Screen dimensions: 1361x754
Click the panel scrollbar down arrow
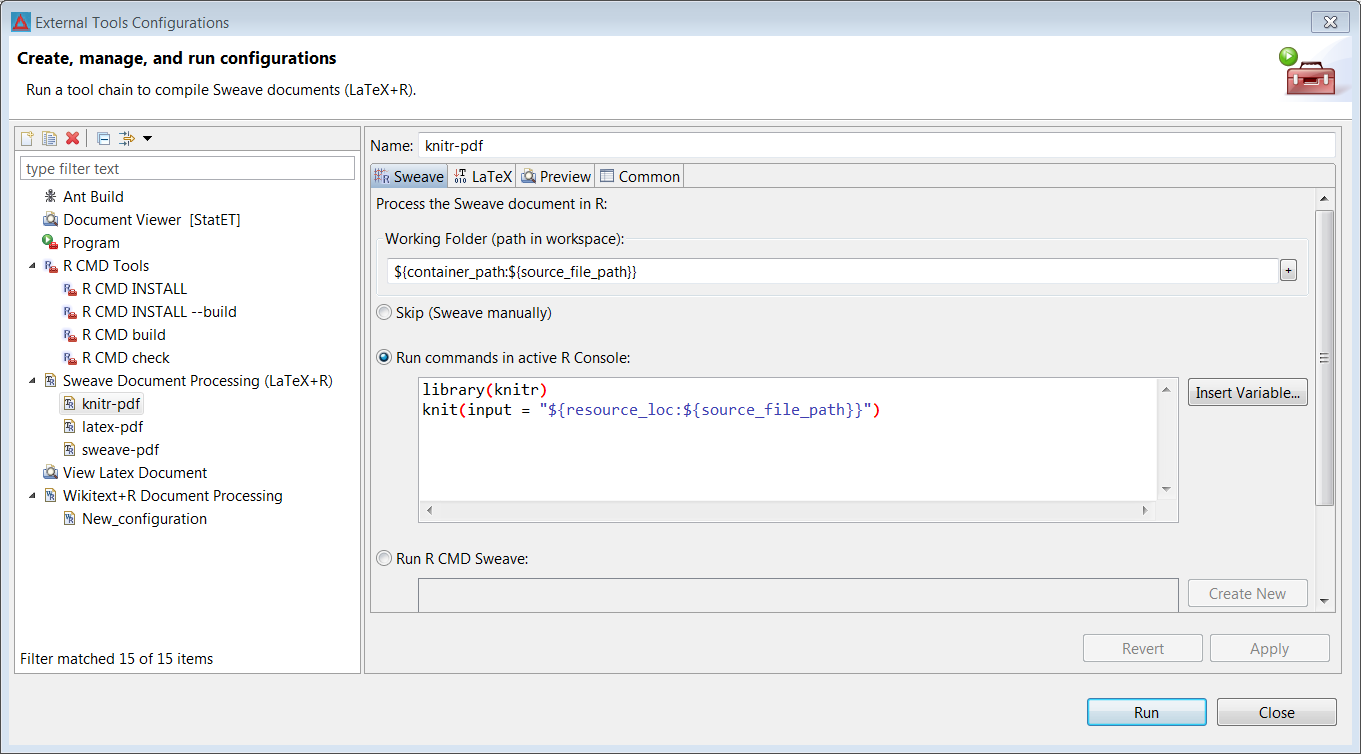click(x=1324, y=601)
